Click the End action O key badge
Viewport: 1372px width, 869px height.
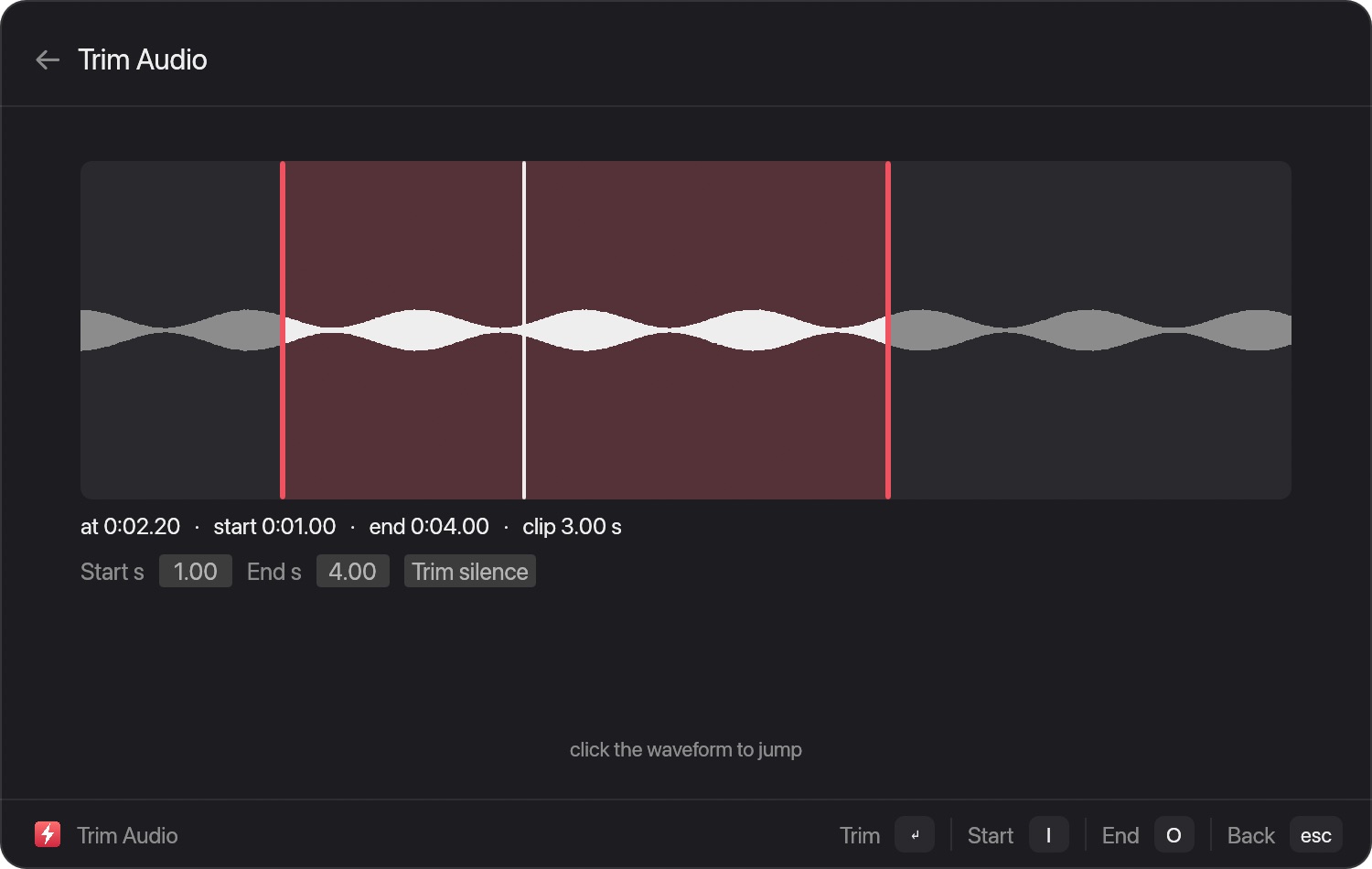tap(1174, 834)
